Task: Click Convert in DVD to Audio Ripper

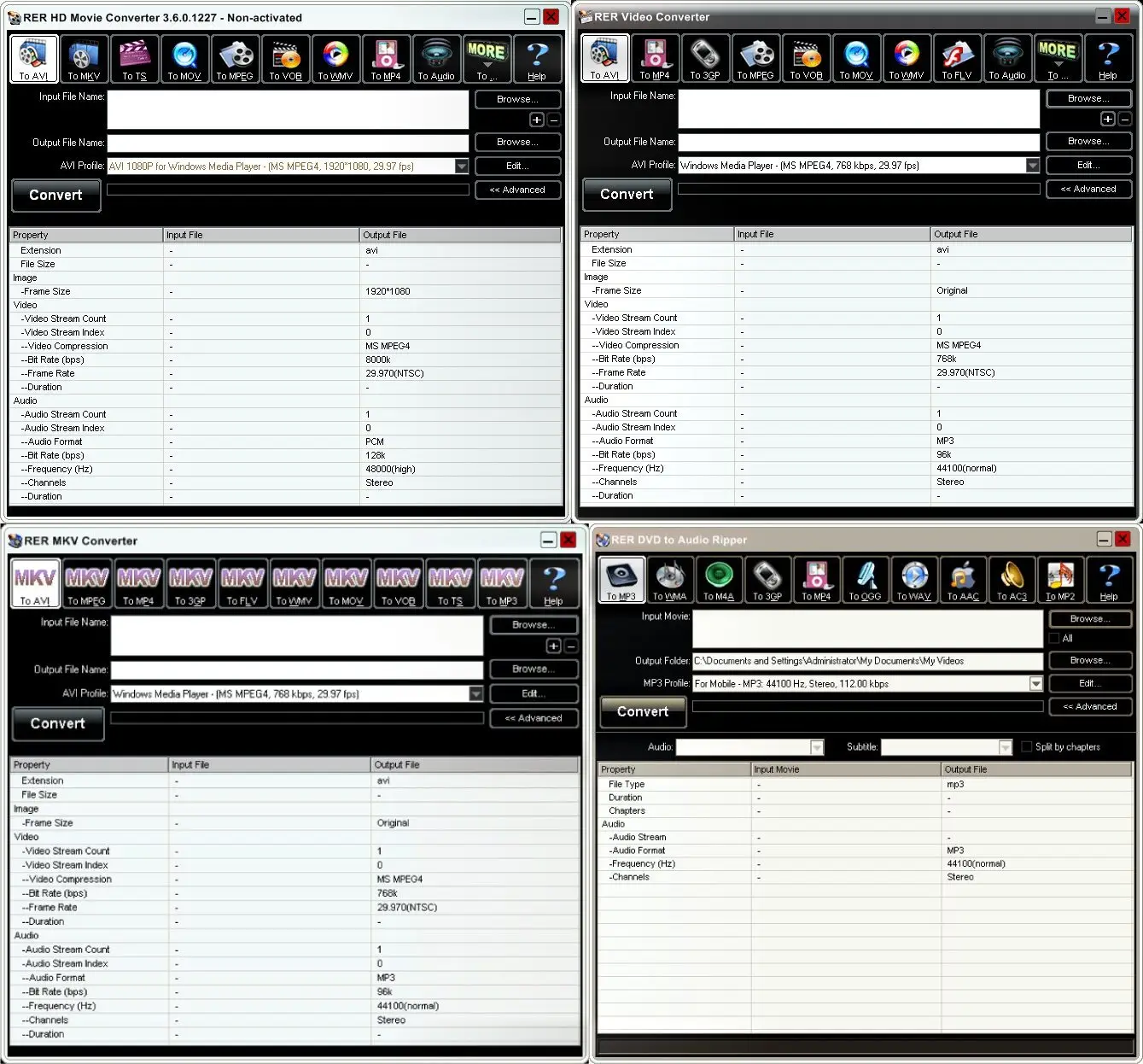Action: [643, 711]
